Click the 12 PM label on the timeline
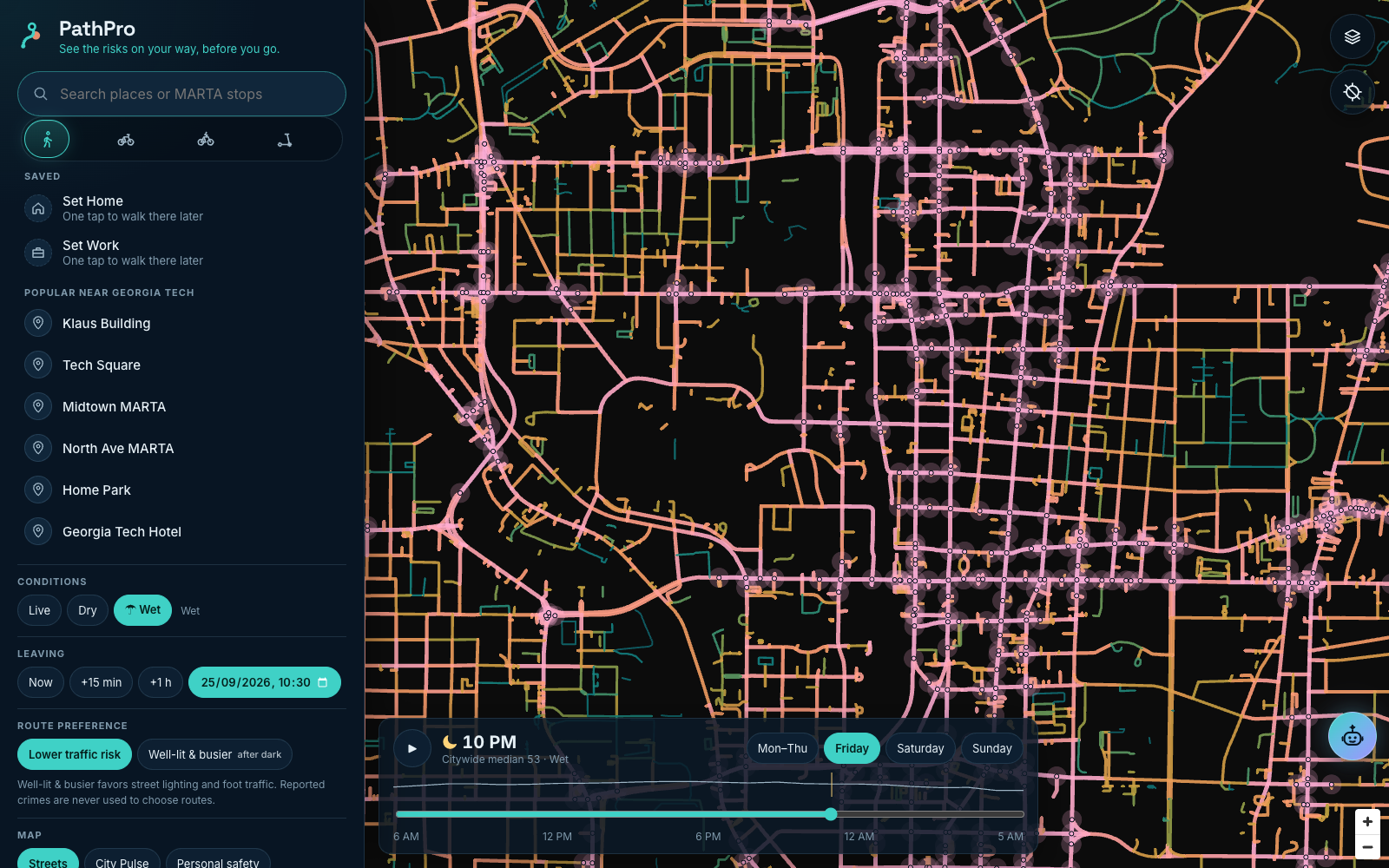This screenshot has height=868, width=1389. pos(557,837)
